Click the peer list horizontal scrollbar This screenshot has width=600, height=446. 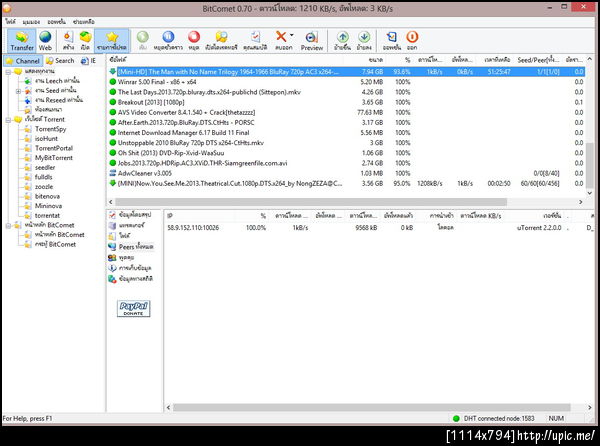tap(371, 408)
